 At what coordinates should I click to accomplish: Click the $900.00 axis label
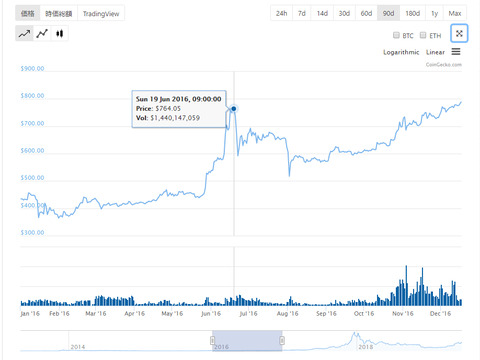pyautogui.click(x=32, y=68)
